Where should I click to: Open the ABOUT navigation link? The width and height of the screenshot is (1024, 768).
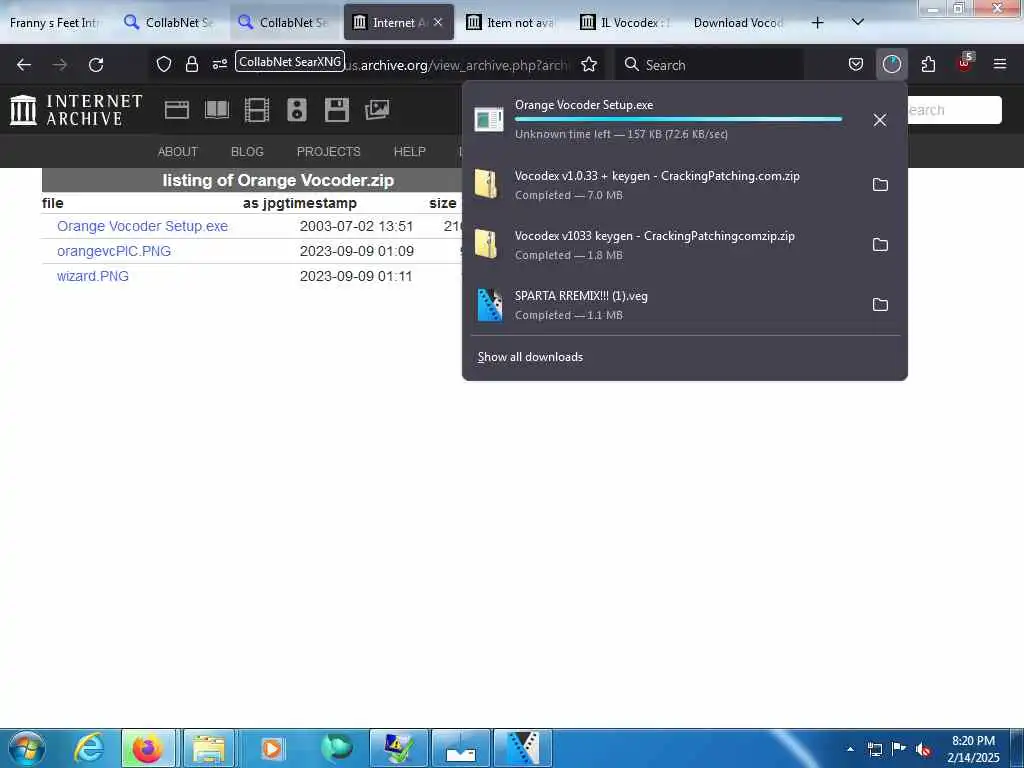pyautogui.click(x=178, y=152)
